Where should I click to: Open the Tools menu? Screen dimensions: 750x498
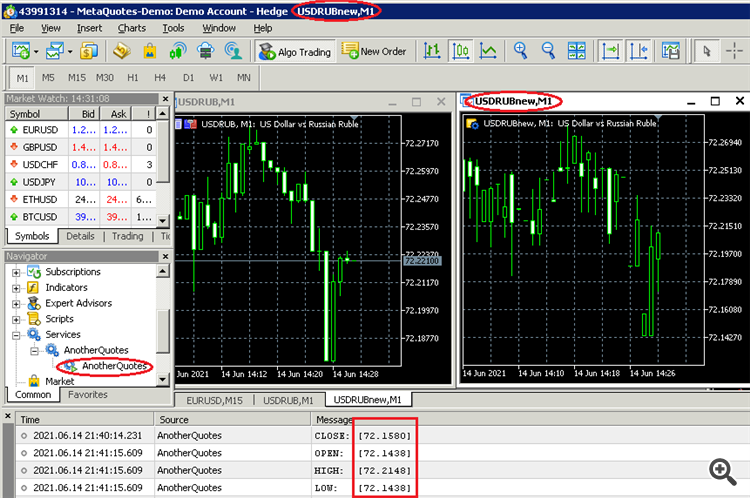click(x=173, y=28)
